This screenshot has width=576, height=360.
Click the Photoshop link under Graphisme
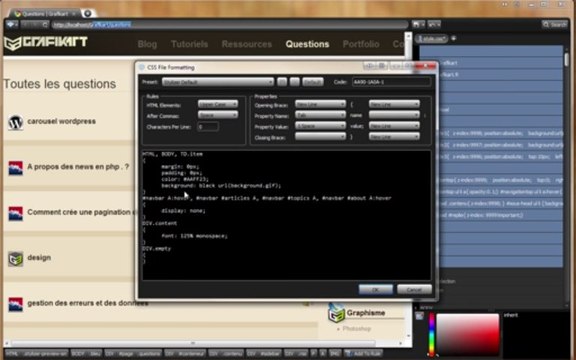357,329
